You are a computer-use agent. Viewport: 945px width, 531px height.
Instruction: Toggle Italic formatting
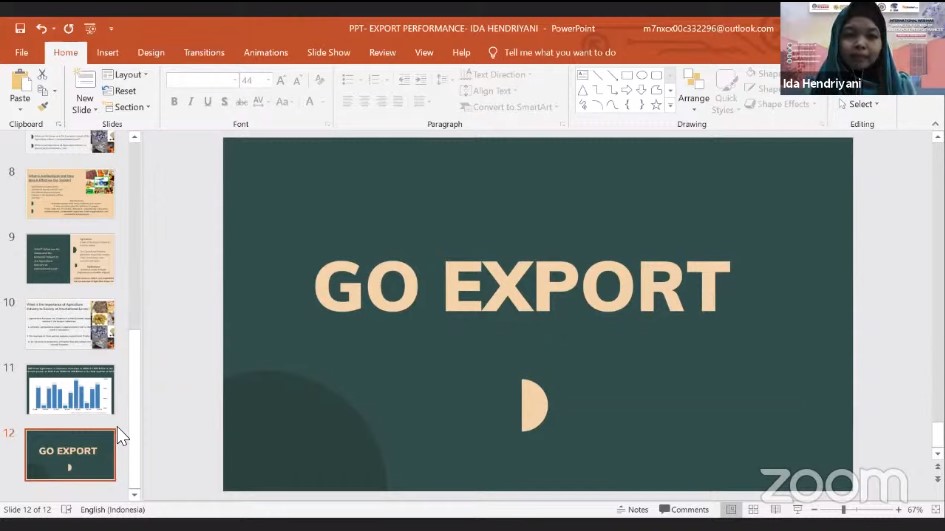(191, 102)
